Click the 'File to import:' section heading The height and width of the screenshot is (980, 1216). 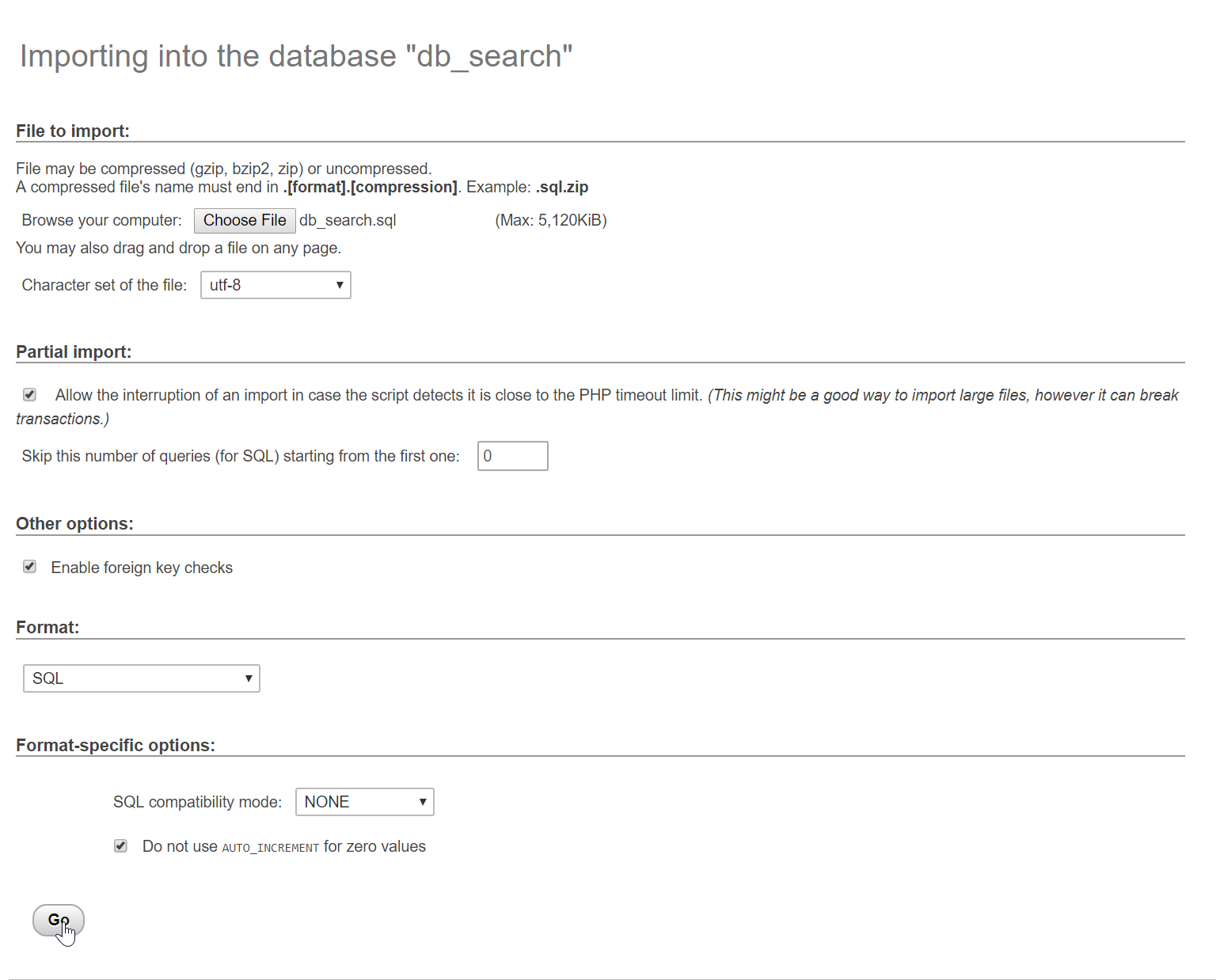pyautogui.click(x=73, y=131)
